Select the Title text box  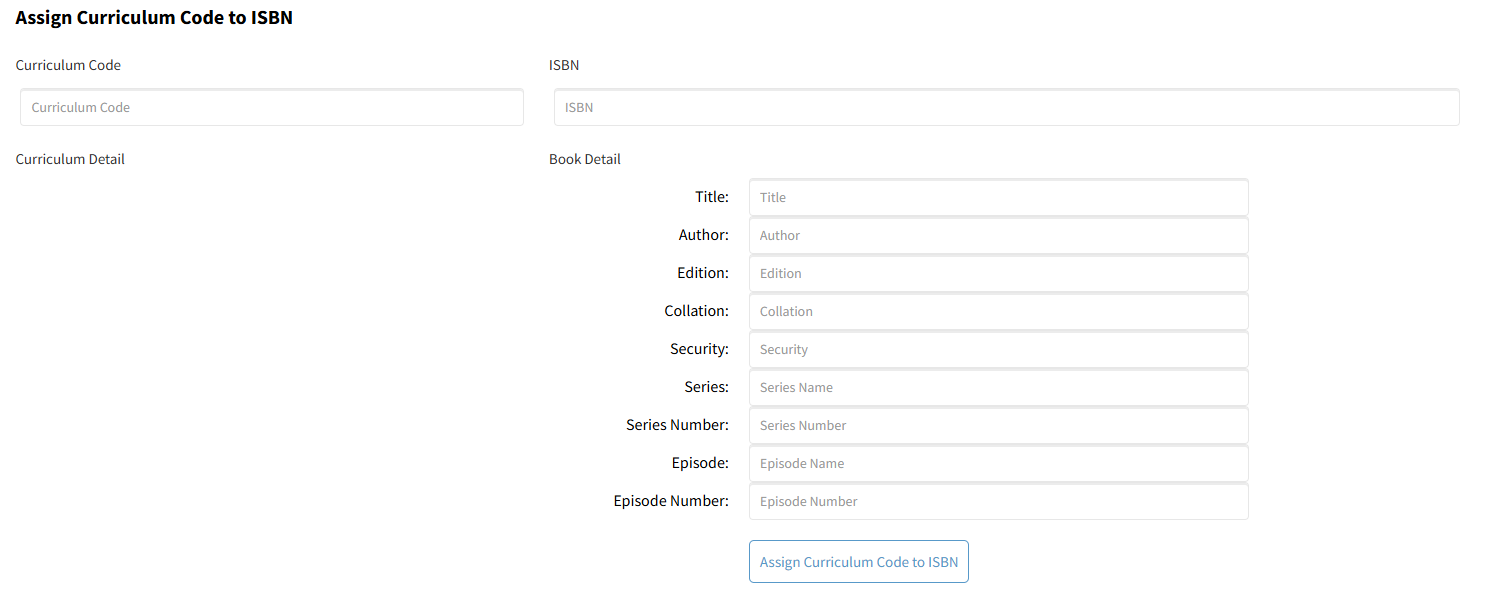pyautogui.click(x=999, y=197)
